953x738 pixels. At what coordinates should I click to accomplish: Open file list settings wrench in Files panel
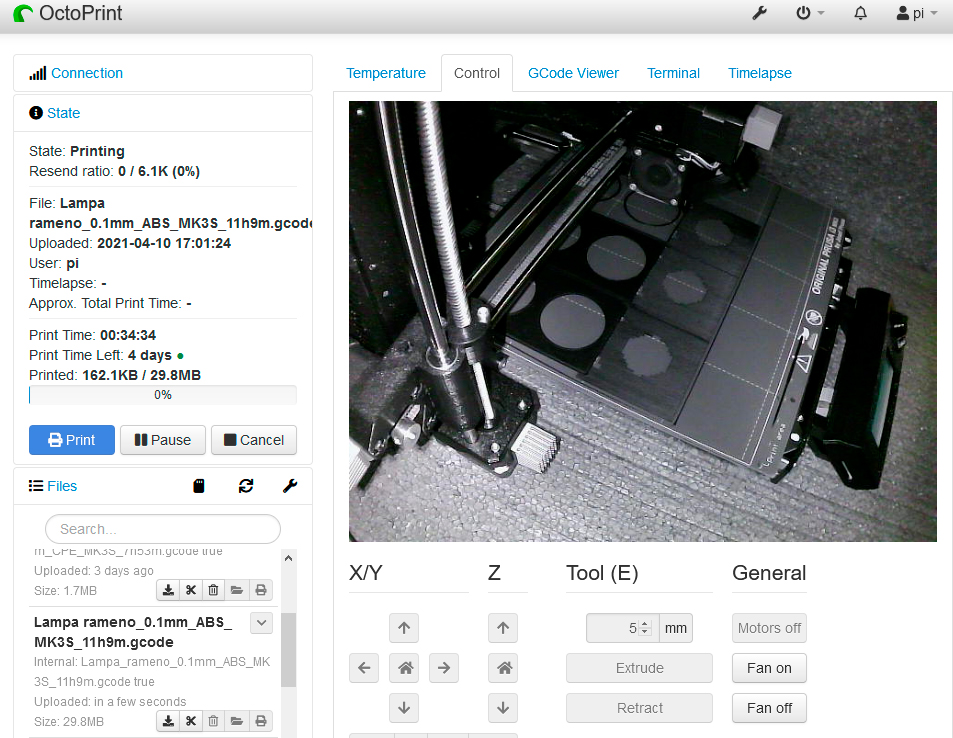[290, 486]
